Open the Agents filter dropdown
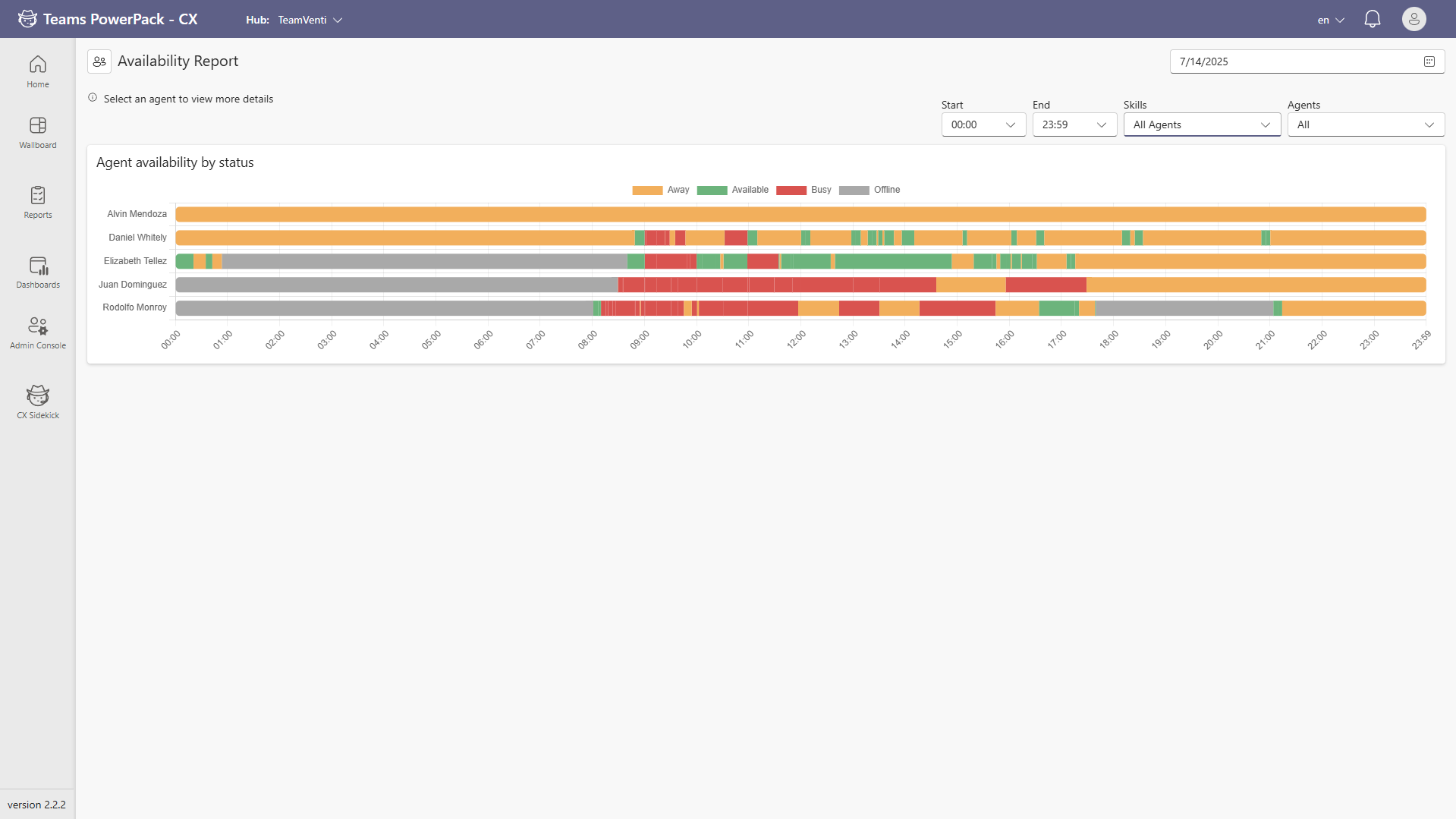The image size is (1456, 819). point(1366,124)
